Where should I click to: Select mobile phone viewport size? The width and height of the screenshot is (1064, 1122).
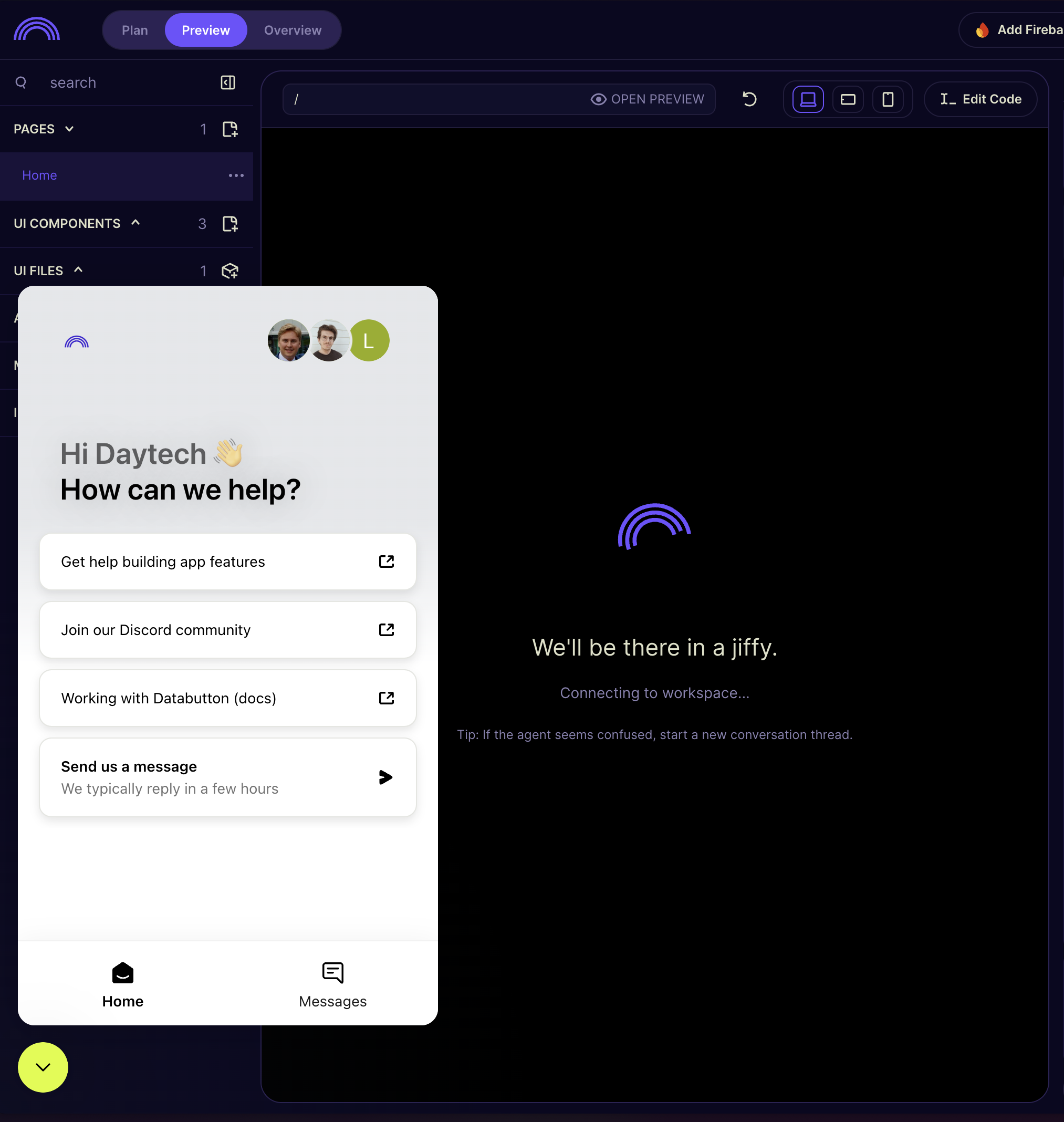pos(888,99)
